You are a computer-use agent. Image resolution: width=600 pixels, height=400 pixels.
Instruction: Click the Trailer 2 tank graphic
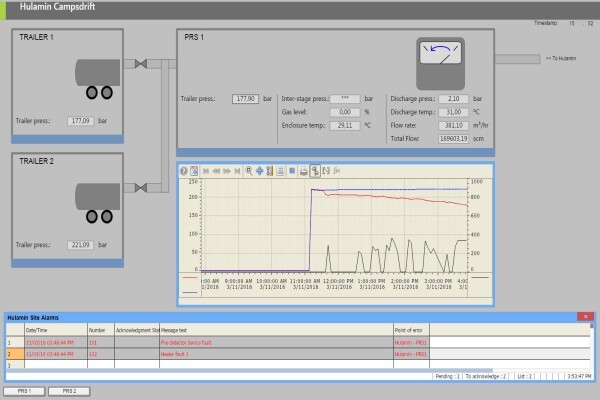[x=98, y=203]
